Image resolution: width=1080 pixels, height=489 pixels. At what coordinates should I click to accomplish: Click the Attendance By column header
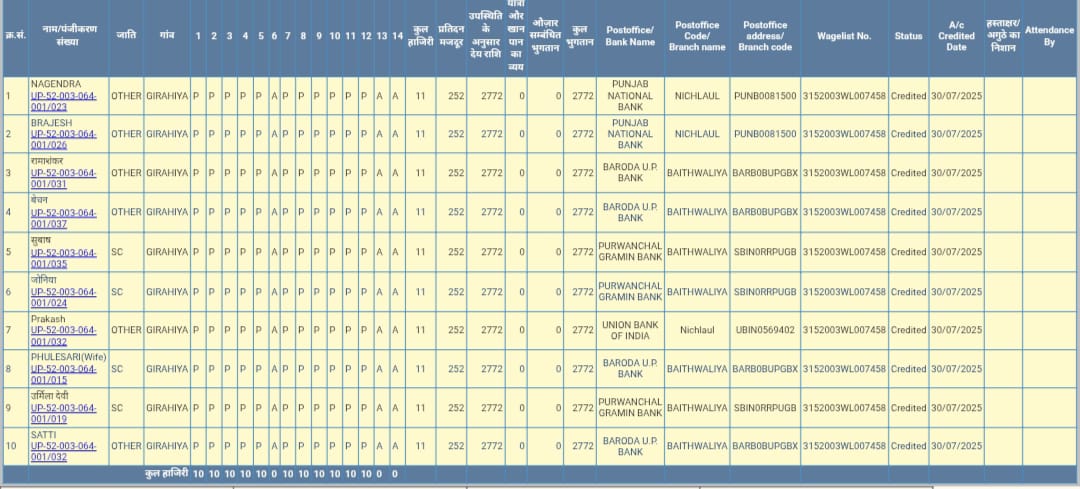[x=1049, y=36]
